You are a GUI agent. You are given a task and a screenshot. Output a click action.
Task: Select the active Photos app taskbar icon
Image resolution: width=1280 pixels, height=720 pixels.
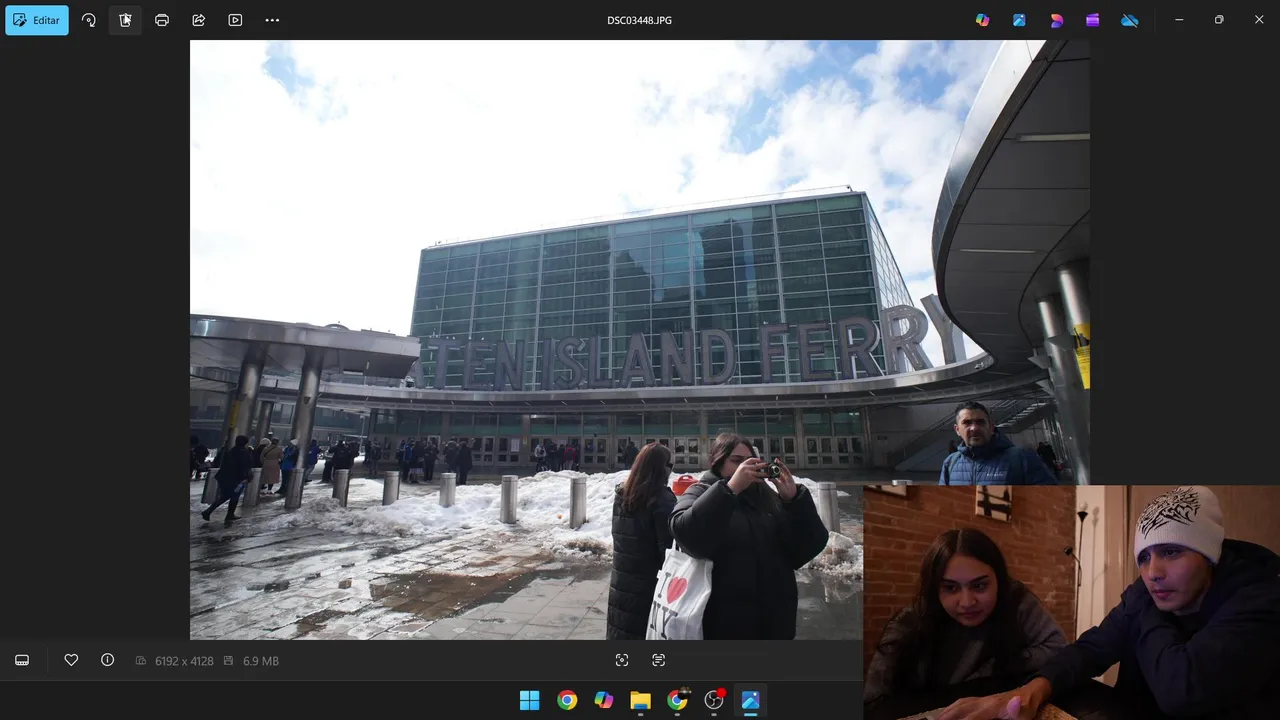[751, 700]
